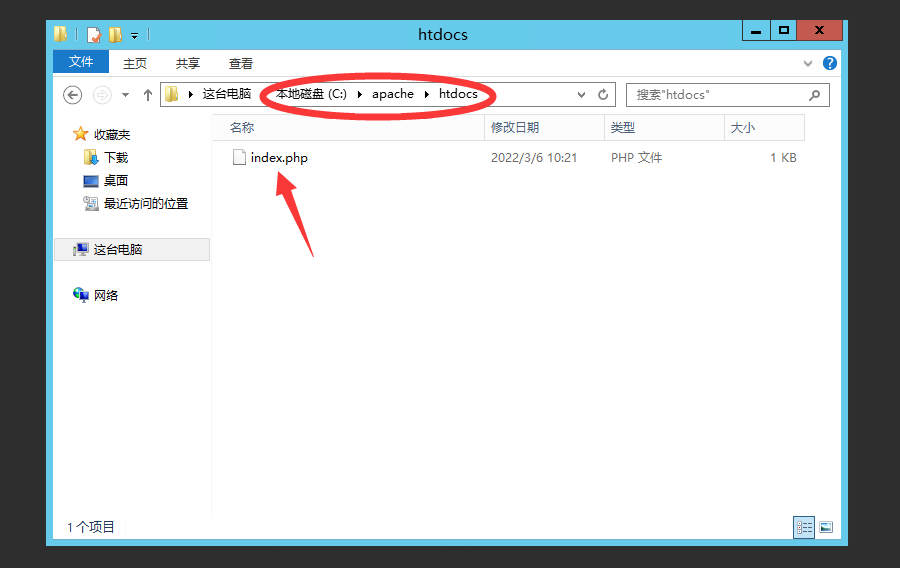Screen dimensions: 900x568
Task: Sort by the 大小 column header
Action: [x=764, y=127]
